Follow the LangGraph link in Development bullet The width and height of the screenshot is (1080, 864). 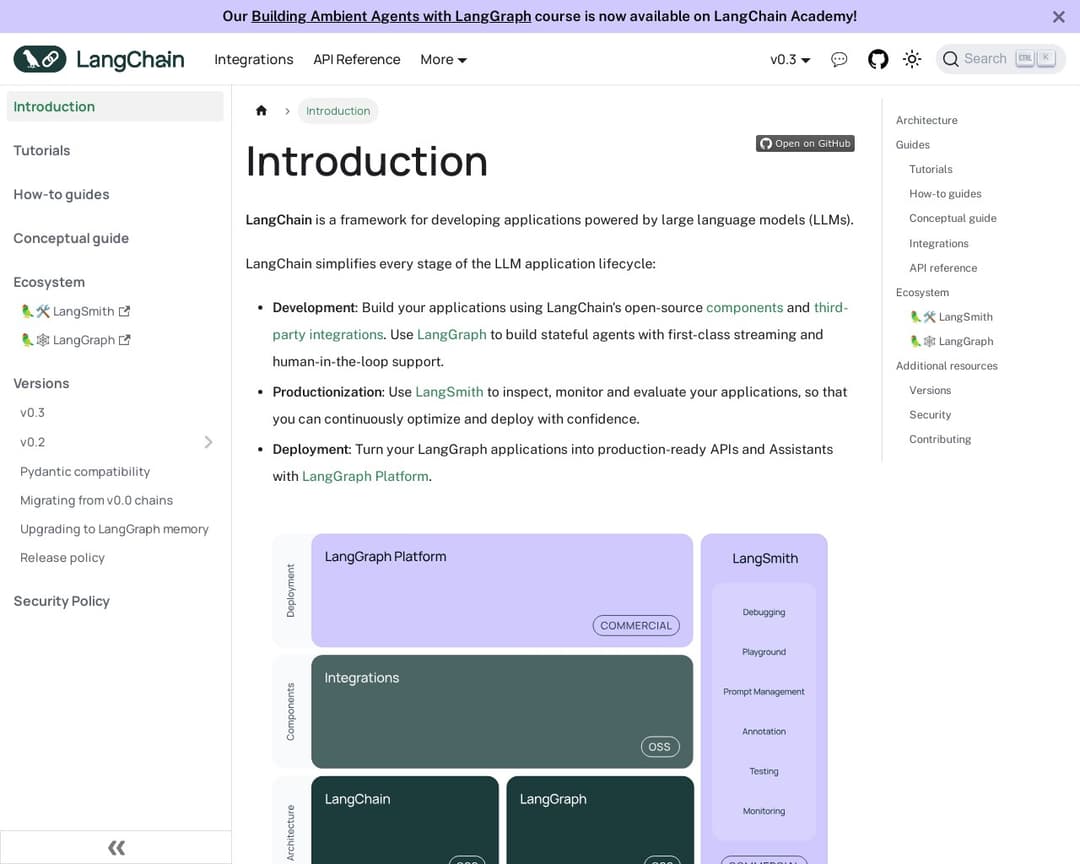(452, 334)
